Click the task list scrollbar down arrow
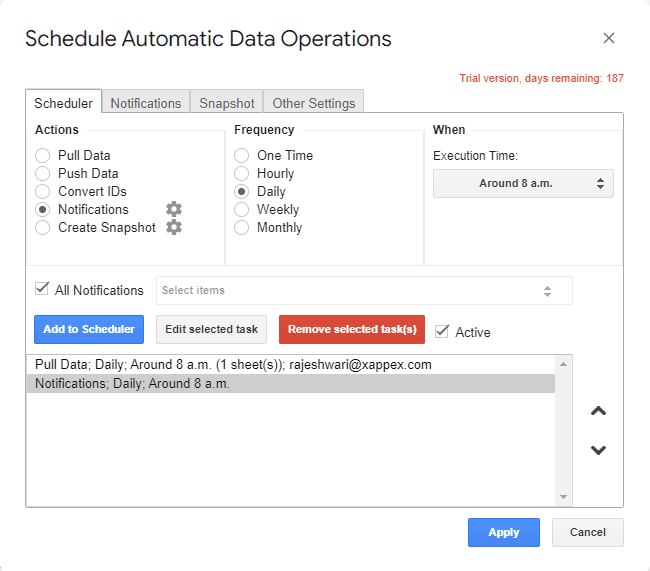This screenshot has height=571, width=650. click(564, 497)
